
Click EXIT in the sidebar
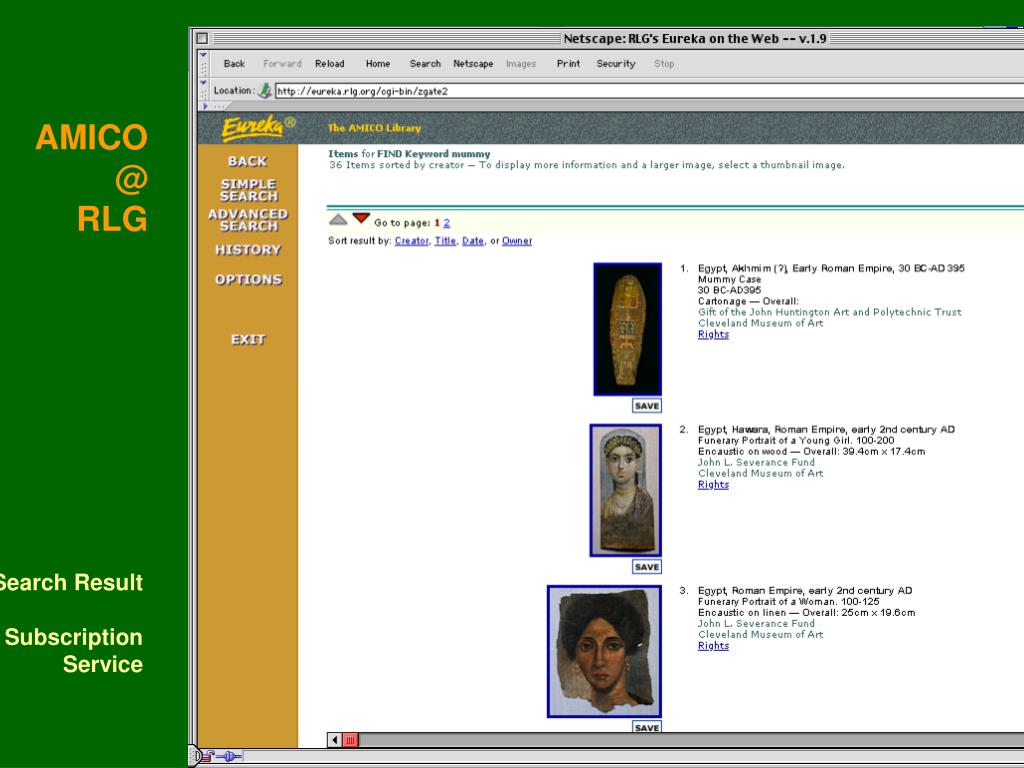(248, 340)
